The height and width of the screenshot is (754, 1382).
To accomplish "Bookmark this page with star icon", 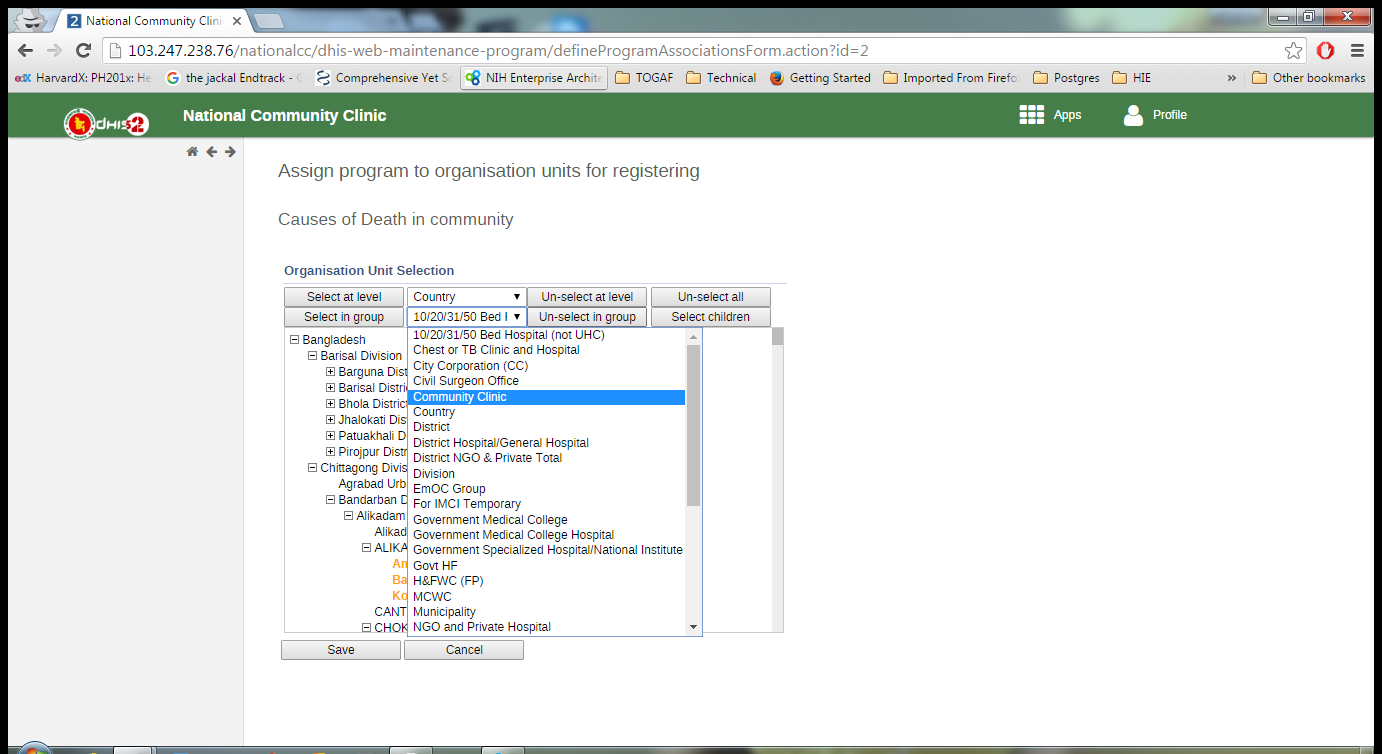I will (x=1293, y=51).
